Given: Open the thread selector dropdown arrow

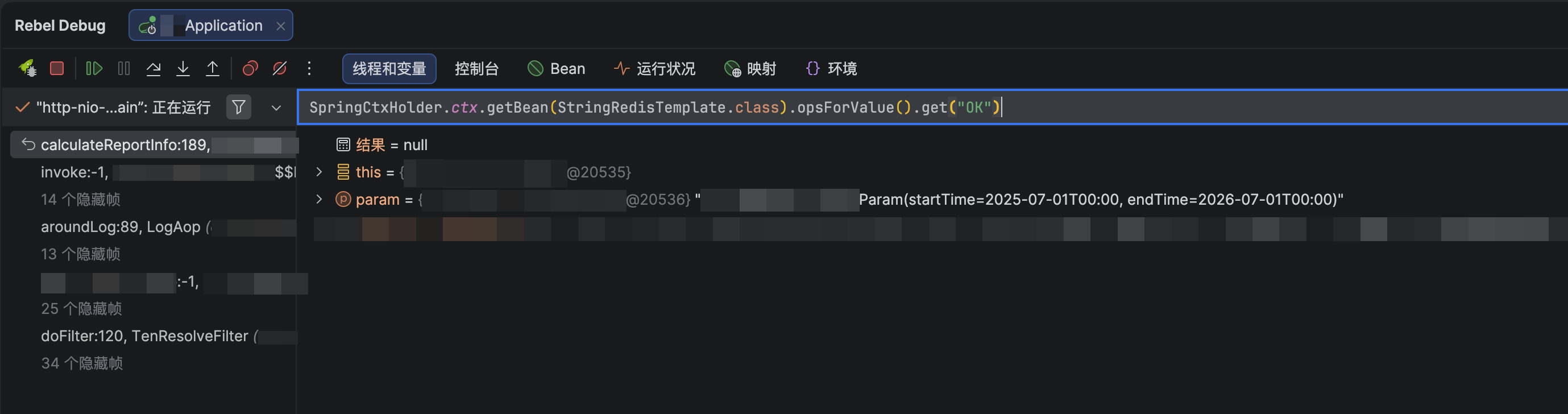Looking at the screenshot, I should click(x=276, y=107).
